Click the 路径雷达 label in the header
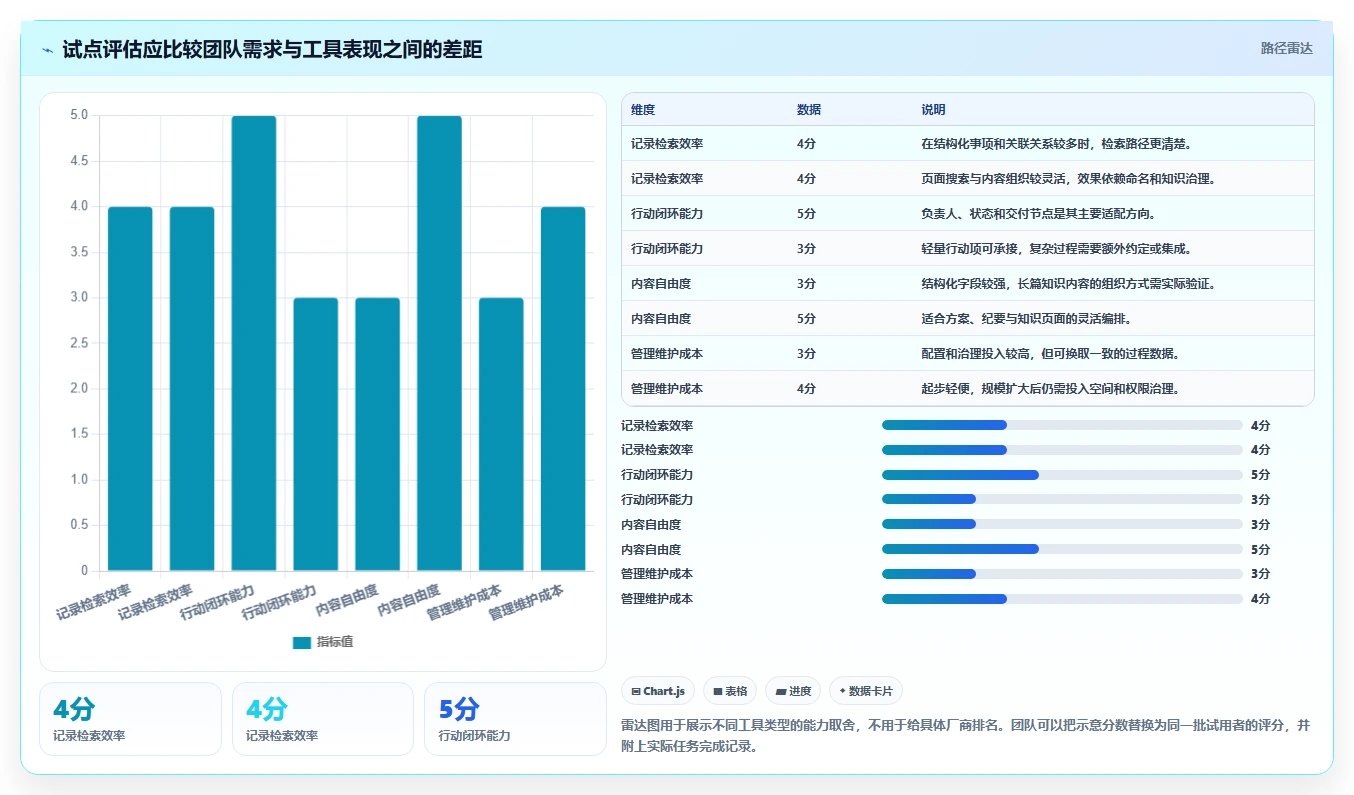 pyautogui.click(x=1286, y=48)
